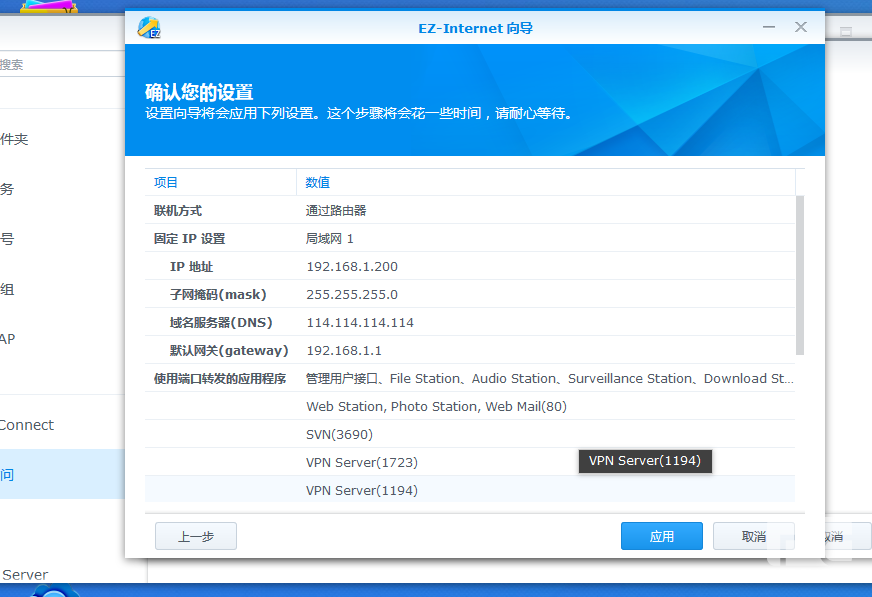Screen dimensions: 872x597
Task: Go back with the 上一步 button
Action: click(196, 536)
